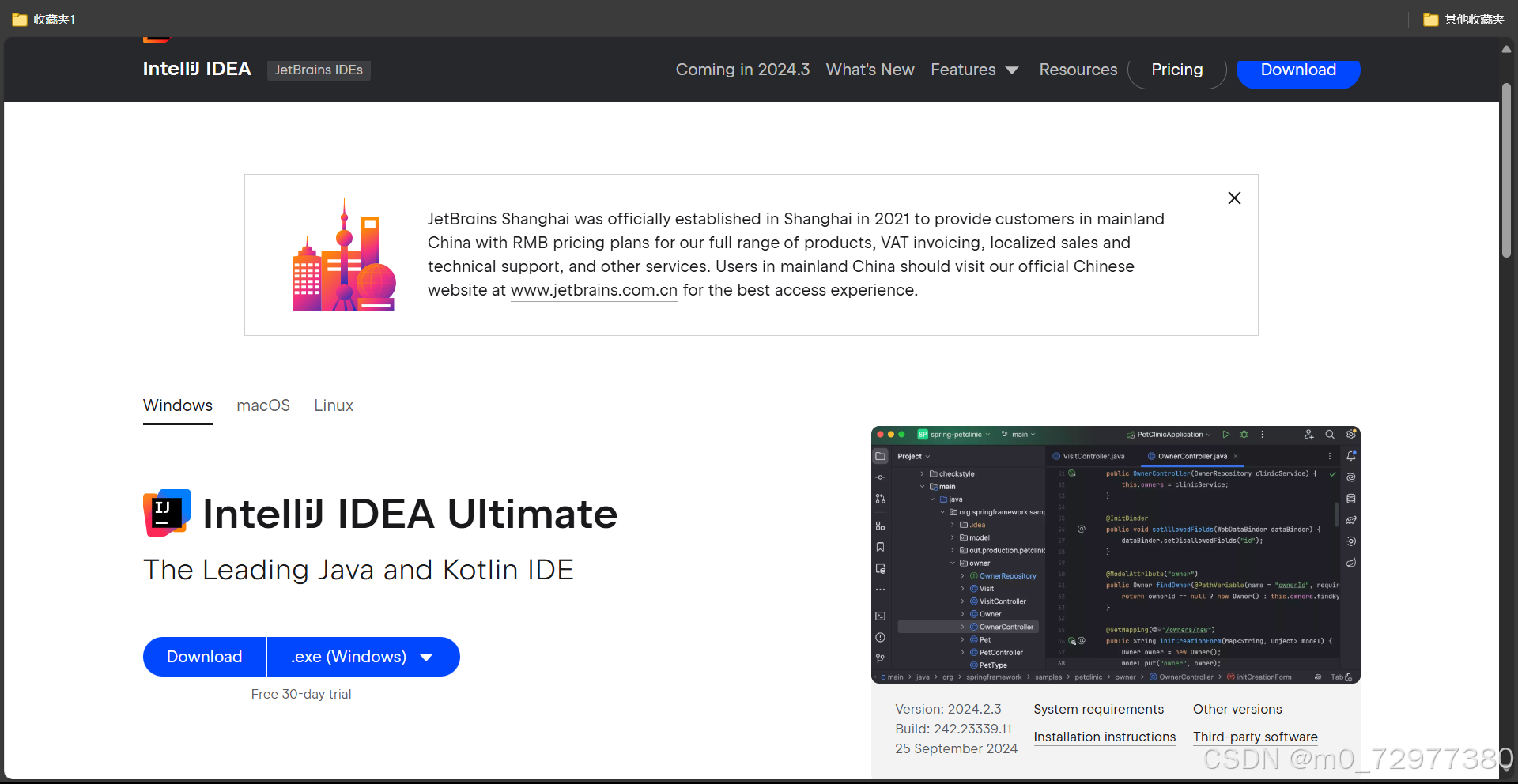Viewport: 1518px width, 784px height.
Task: Click the IntelliJ IDEA Ultimate heading
Action: point(410,514)
